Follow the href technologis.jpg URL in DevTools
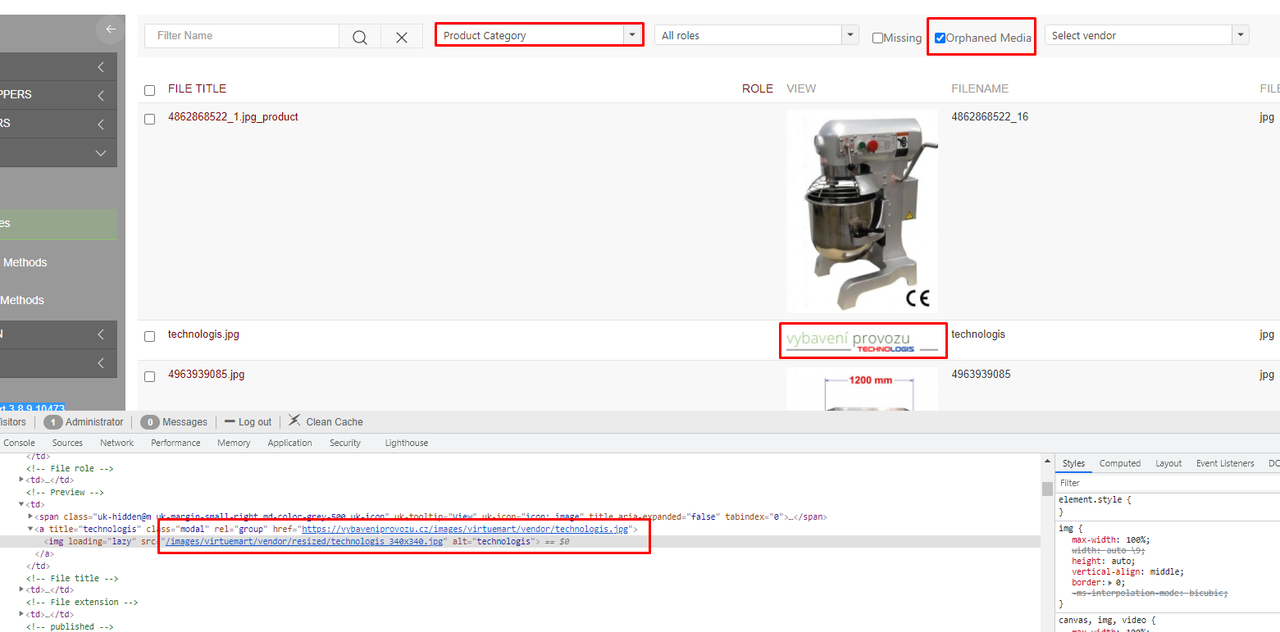 tap(465, 529)
